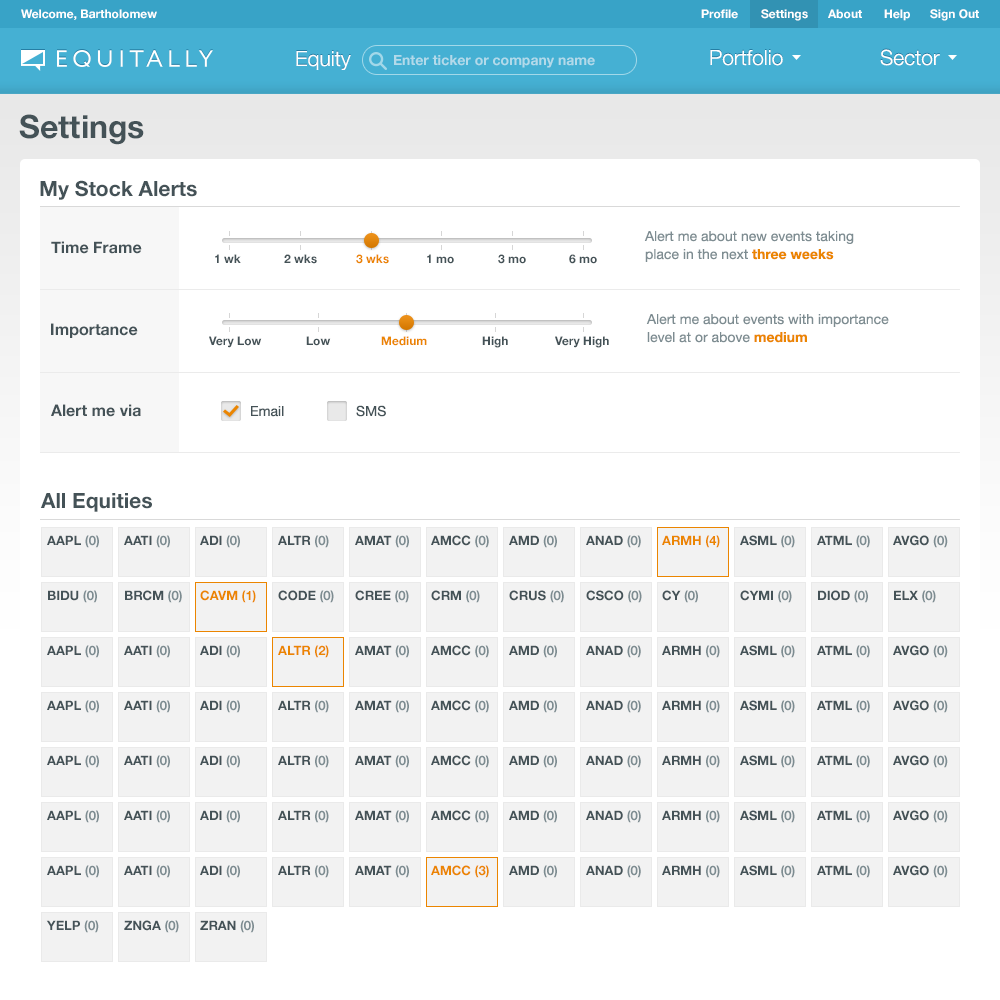Screen dimensions: 1000x1000
Task: Click the search magnifier icon
Action: (x=378, y=61)
